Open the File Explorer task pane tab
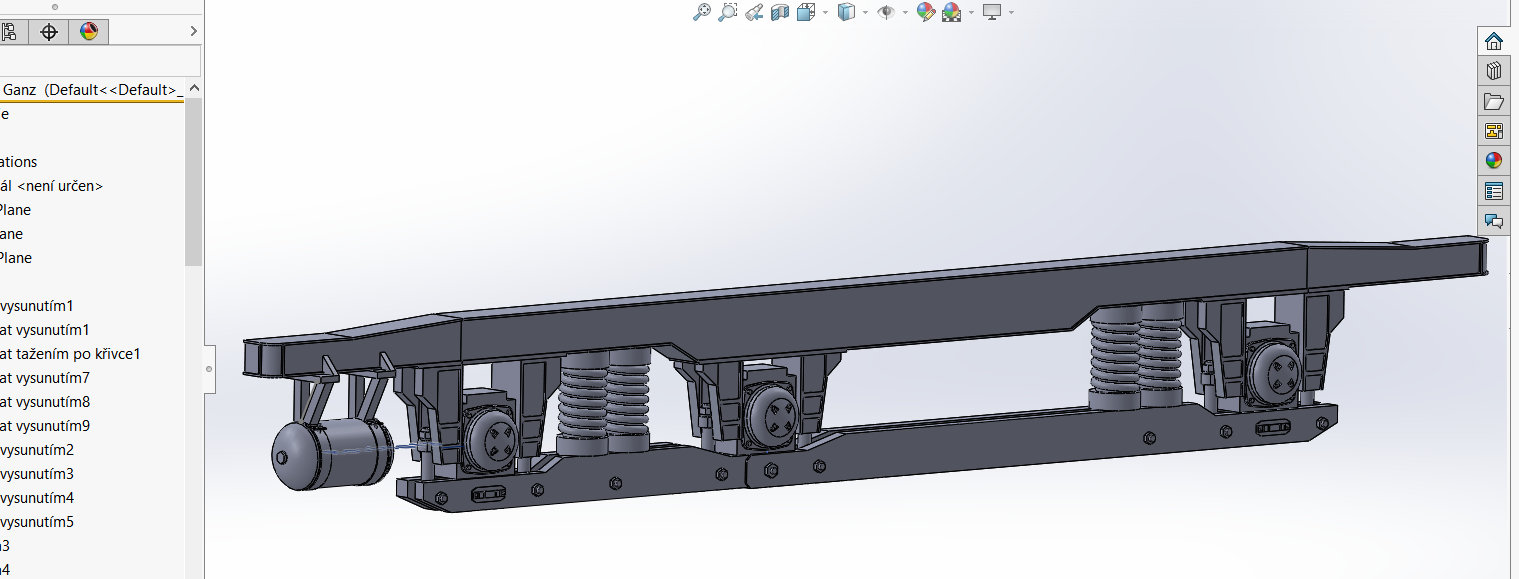 tap(1494, 101)
